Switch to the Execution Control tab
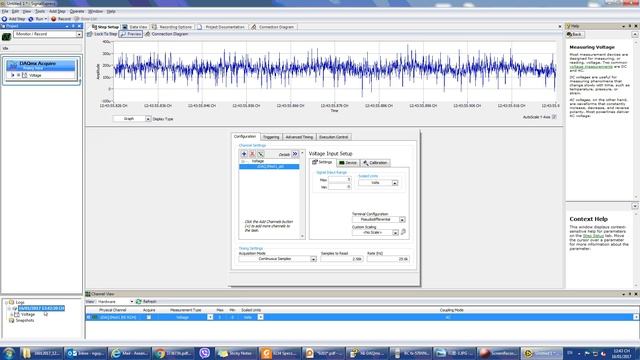 pyautogui.click(x=333, y=137)
